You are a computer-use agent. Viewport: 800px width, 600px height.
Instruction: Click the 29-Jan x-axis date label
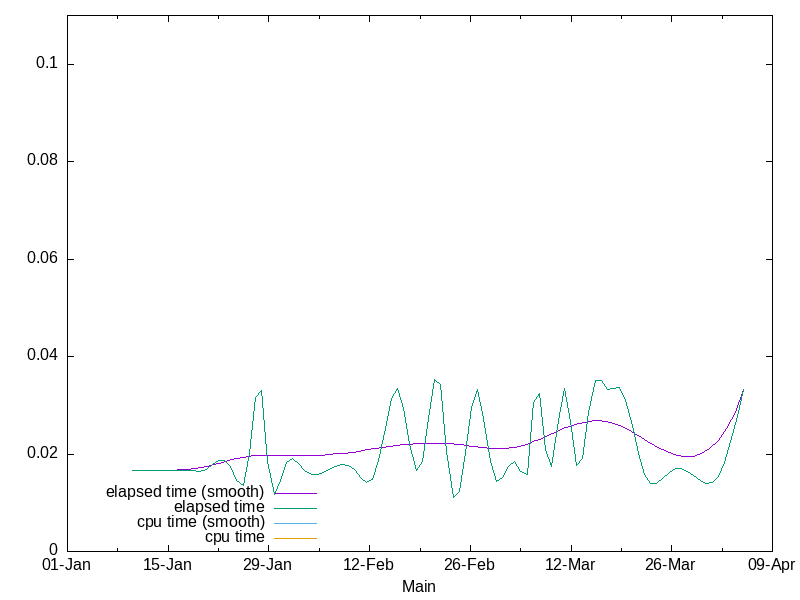click(267, 566)
